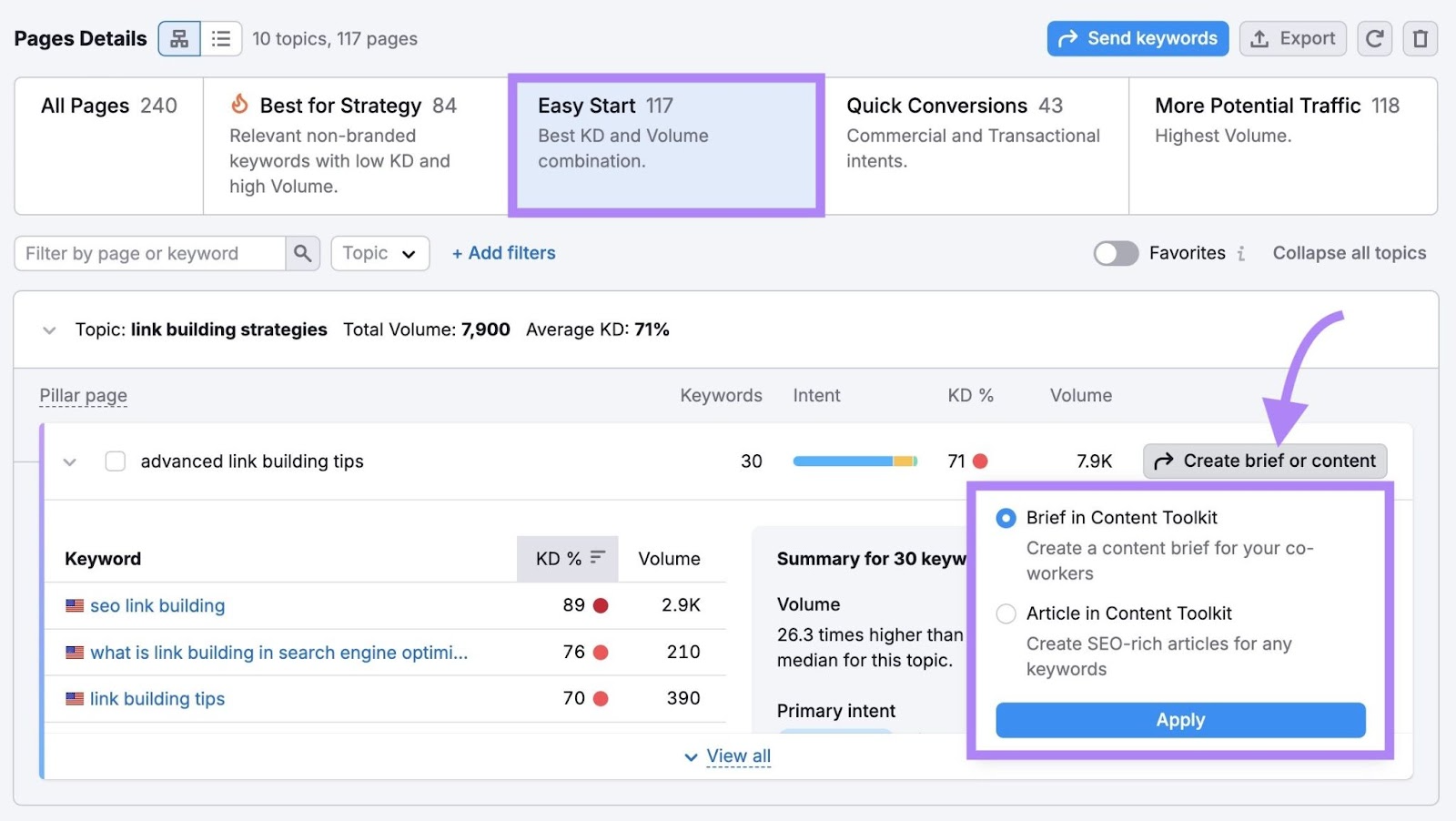Collapse the advanced link building tips row
The width and height of the screenshot is (1456, 821).
tap(69, 461)
